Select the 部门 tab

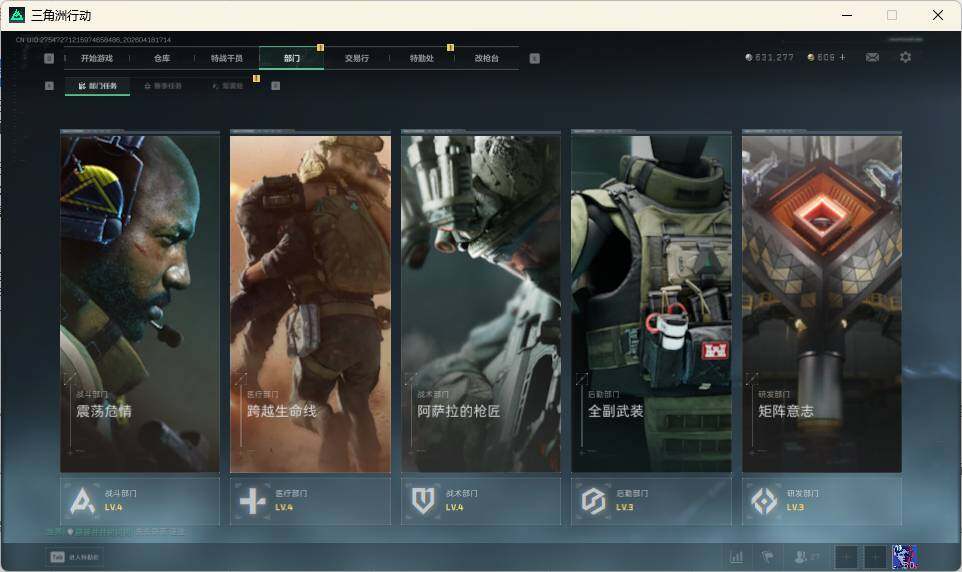pyautogui.click(x=292, y=58)
